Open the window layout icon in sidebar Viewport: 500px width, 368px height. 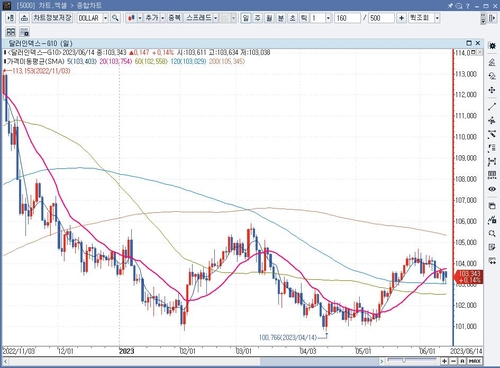[492, 206]
